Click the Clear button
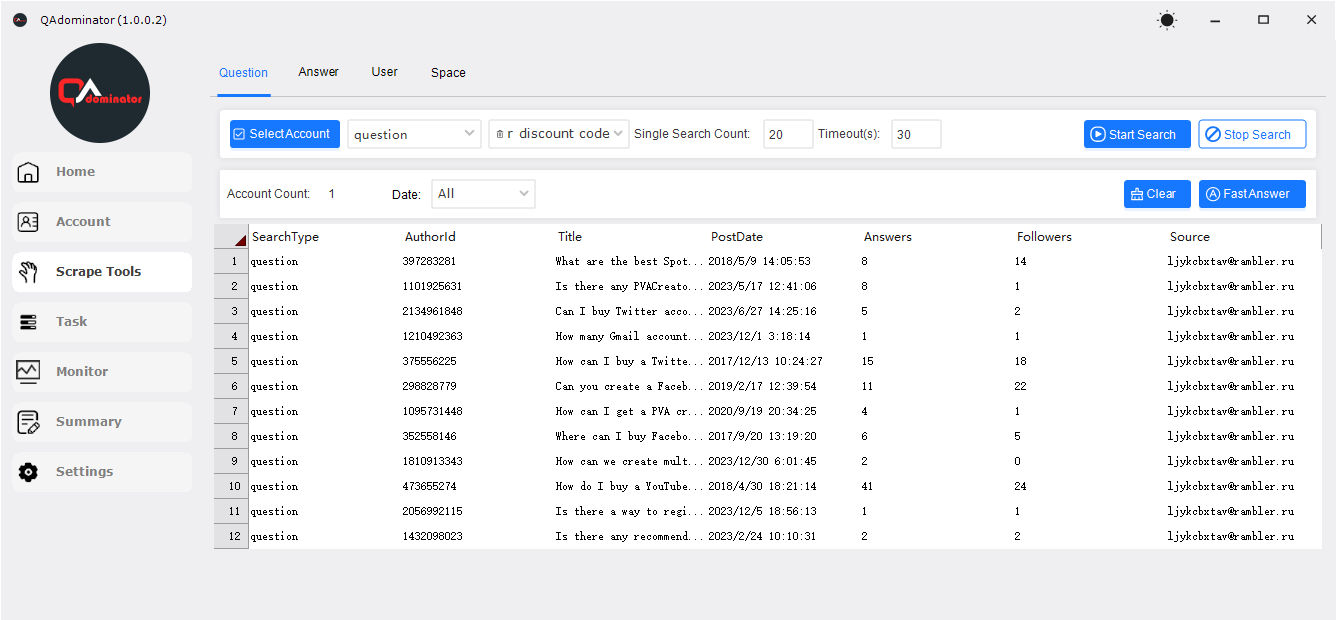This screenshot has width=1336, height=620. (1157, 194)
